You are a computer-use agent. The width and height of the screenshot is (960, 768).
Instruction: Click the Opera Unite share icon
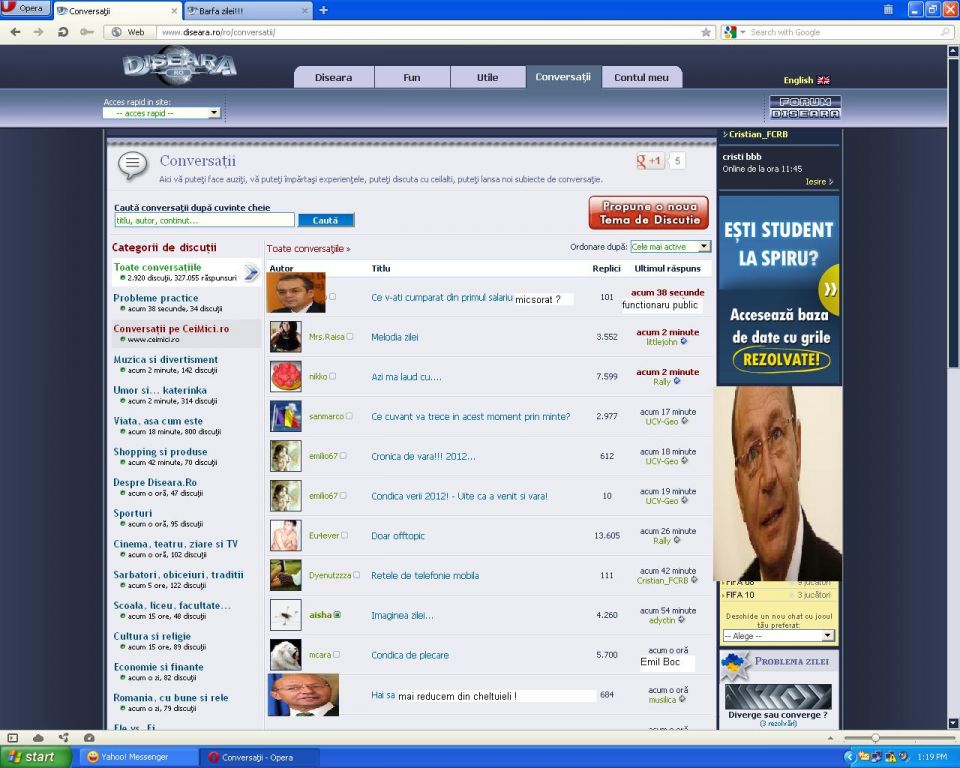64,738
